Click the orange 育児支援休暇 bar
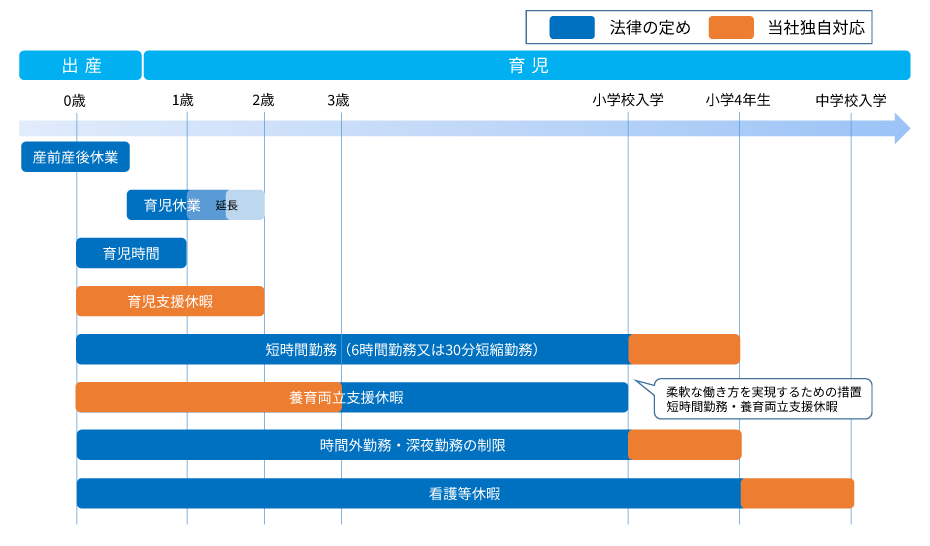This screenshot has width=930, height=546. pos(170,301)
